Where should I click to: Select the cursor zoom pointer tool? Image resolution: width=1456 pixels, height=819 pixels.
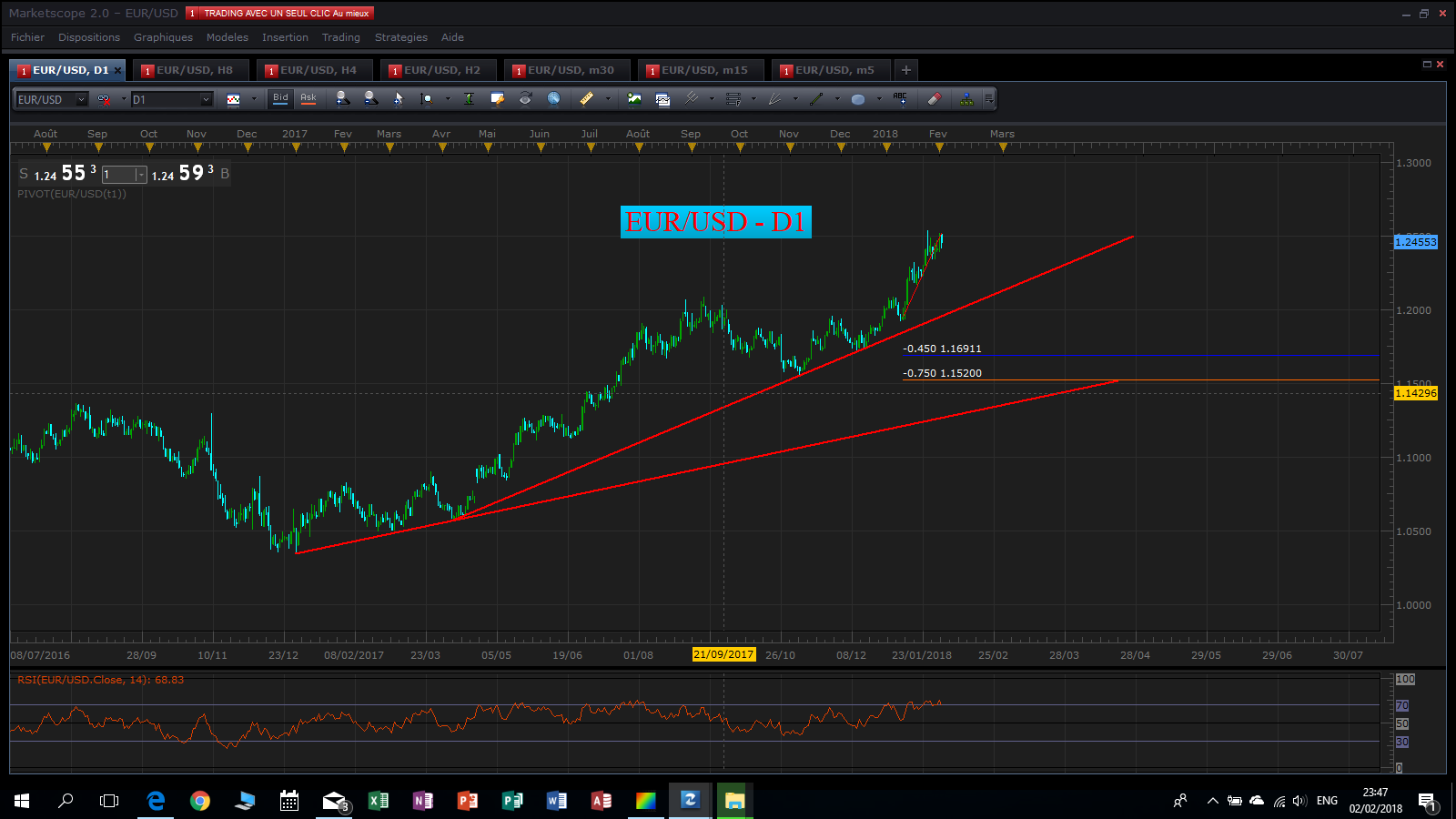[399, 98]
